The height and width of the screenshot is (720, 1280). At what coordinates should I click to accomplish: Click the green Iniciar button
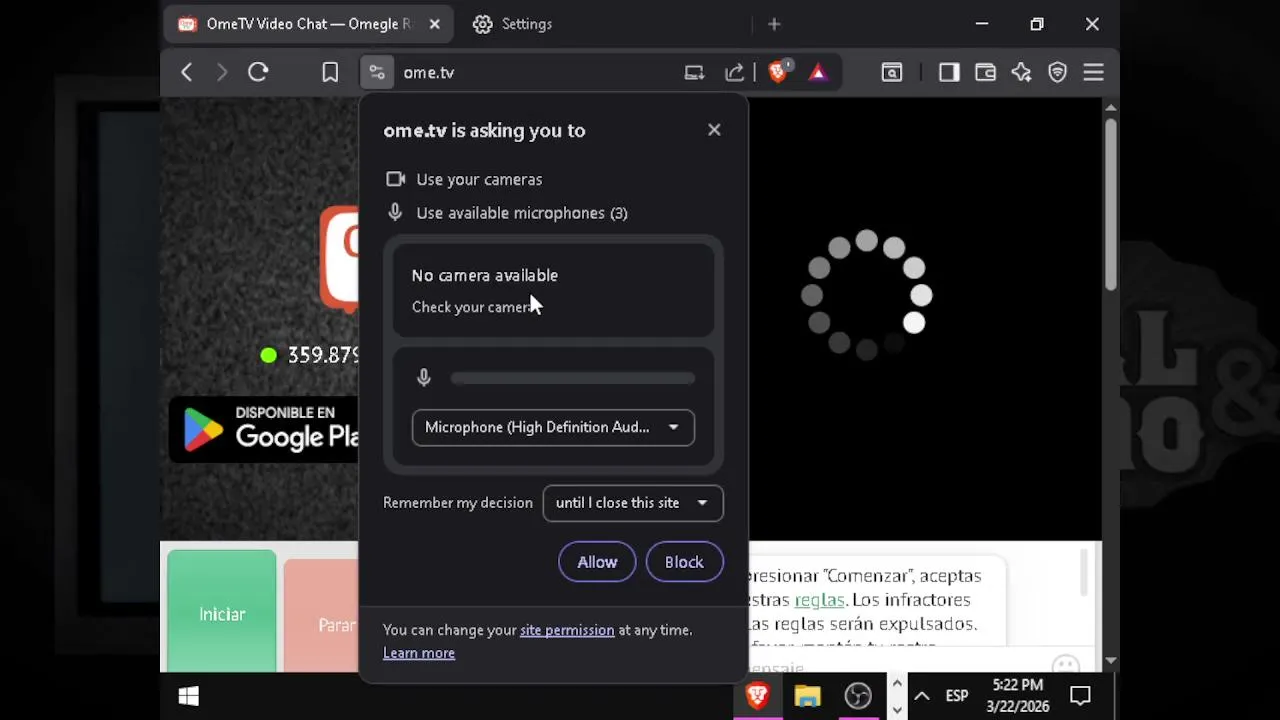coord(222,612)
